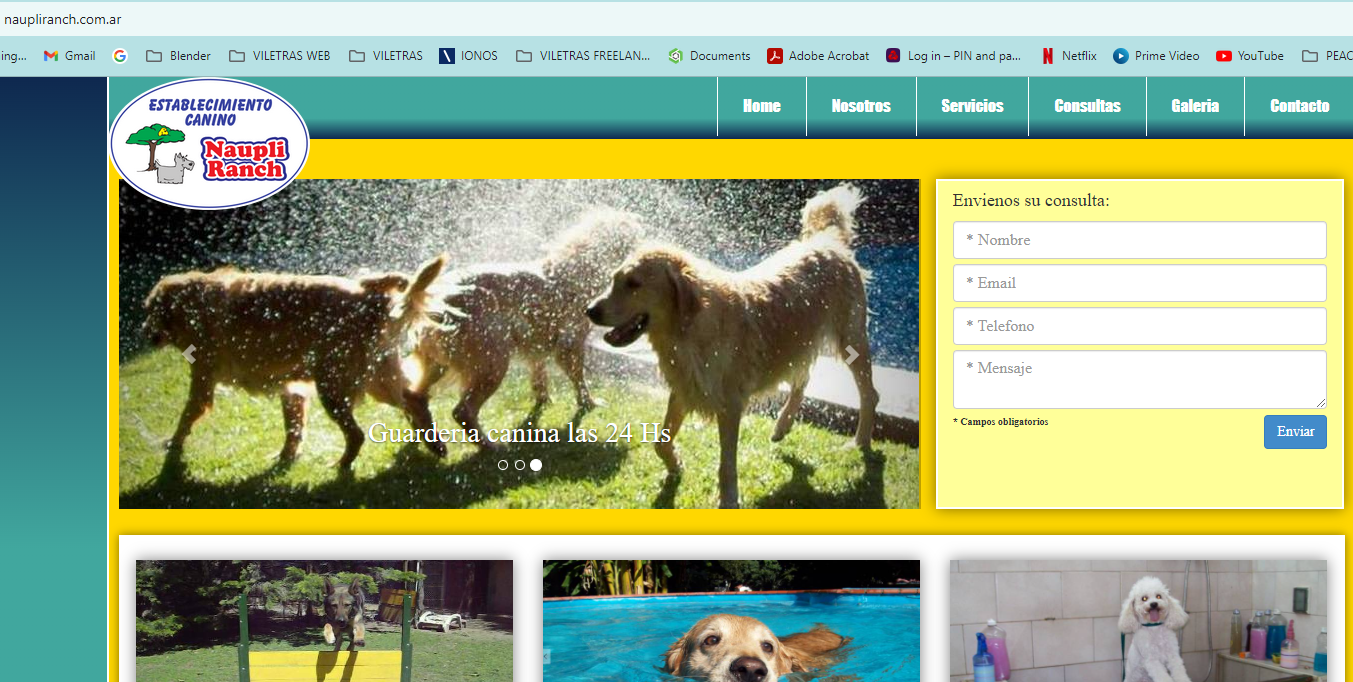This screenshot has height=682, width=1353.
Task: Click the "Envienos su consulta:" heading
Action: (x=1031, y=200)
